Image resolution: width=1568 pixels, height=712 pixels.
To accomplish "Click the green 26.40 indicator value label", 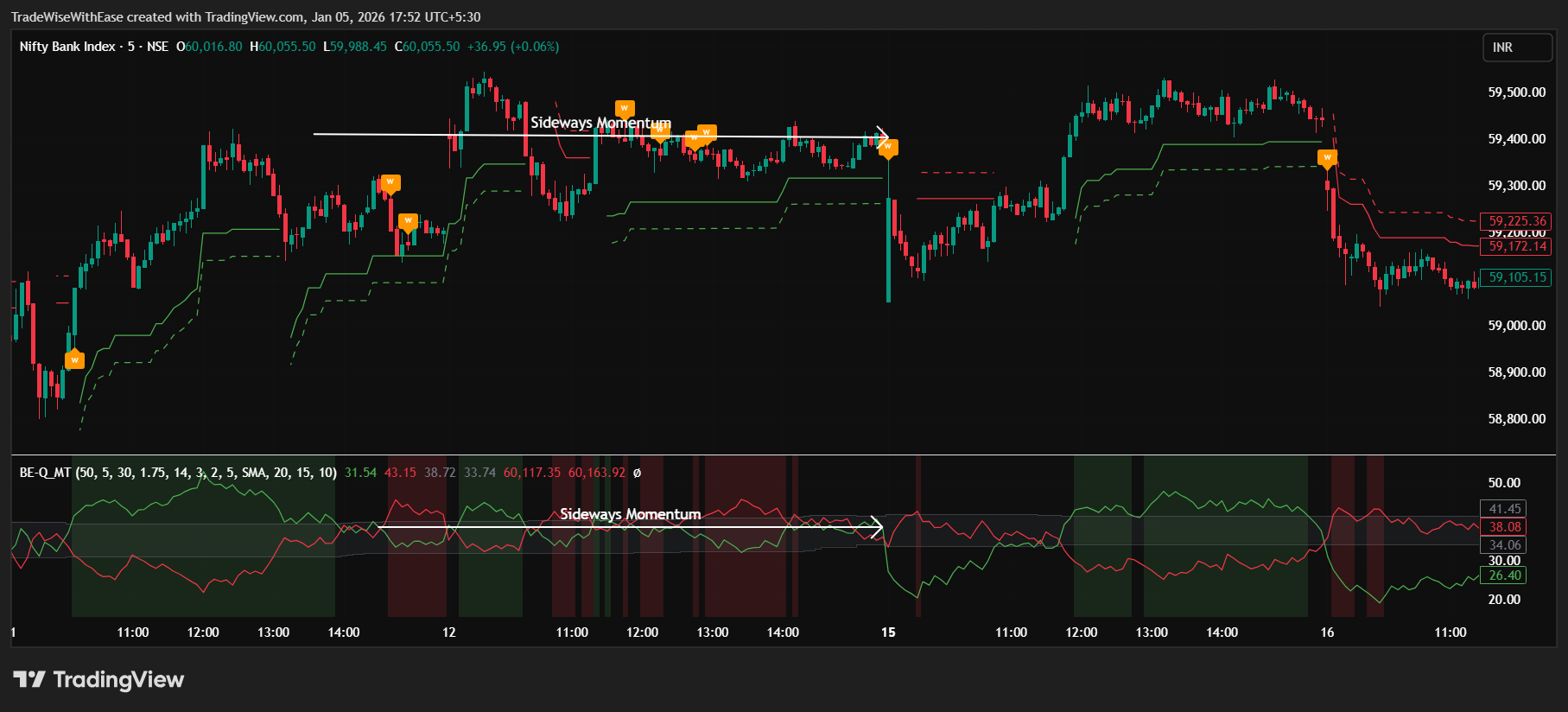I will pyautogui.click(x=1504, y=575).
